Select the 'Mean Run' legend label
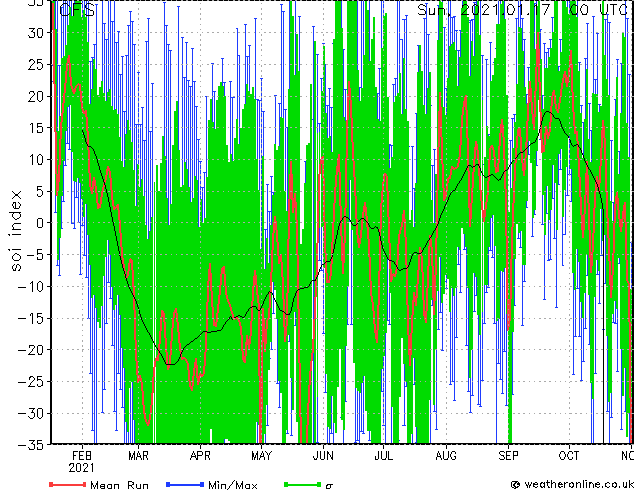Viewport: 634px width, 490px height. point(119,485)
